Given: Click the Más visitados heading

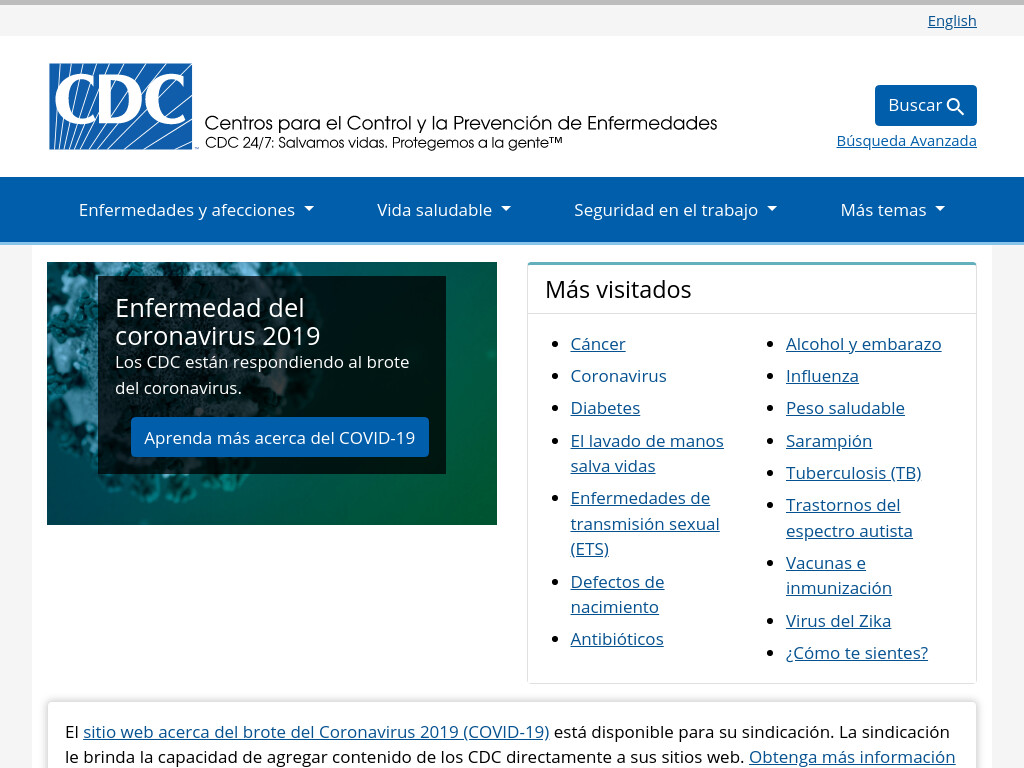Looking at the screenshot, I should point(618,289).
